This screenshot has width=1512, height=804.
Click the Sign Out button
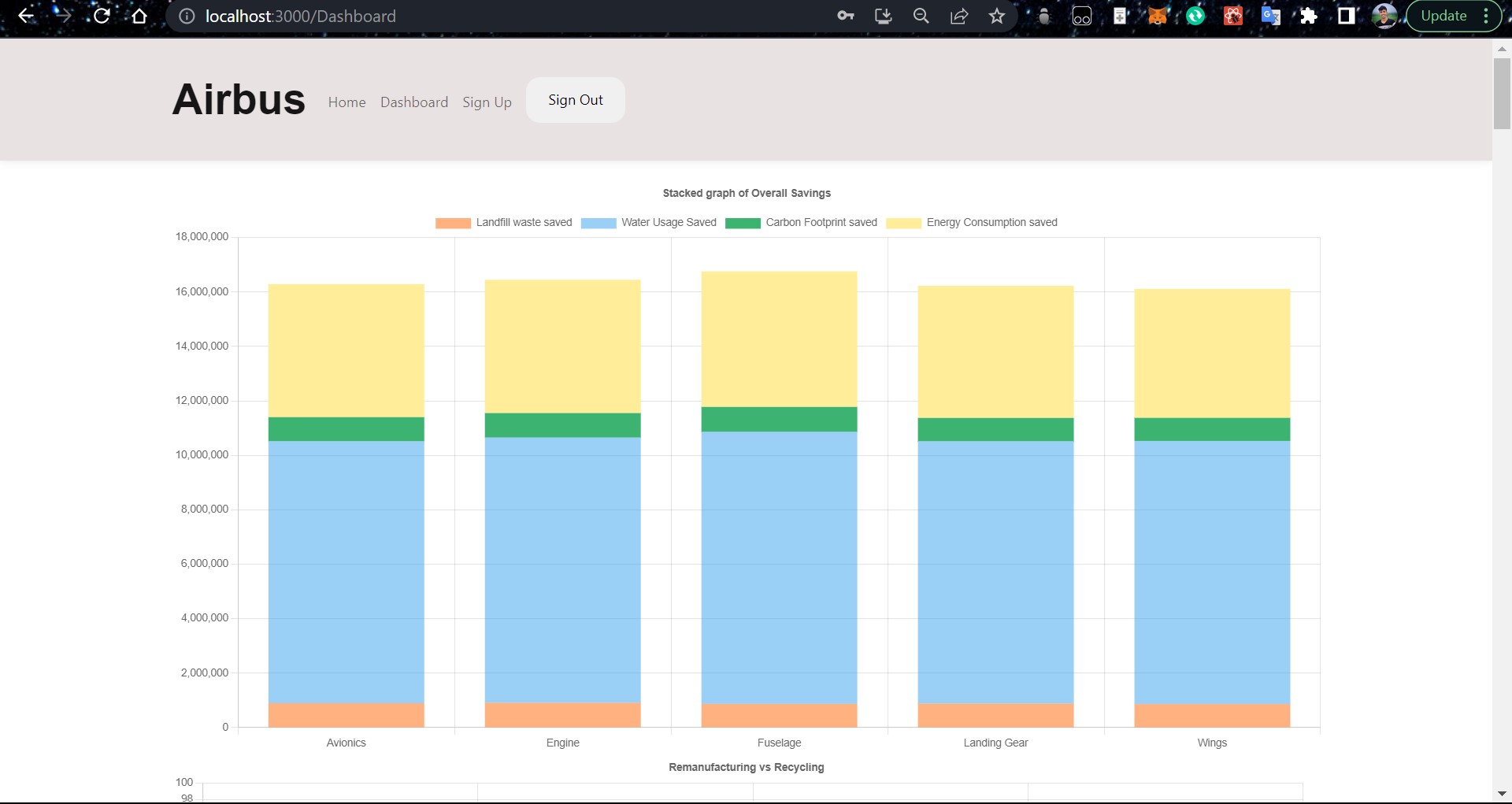pyautogui.click(x=576, y=100)
